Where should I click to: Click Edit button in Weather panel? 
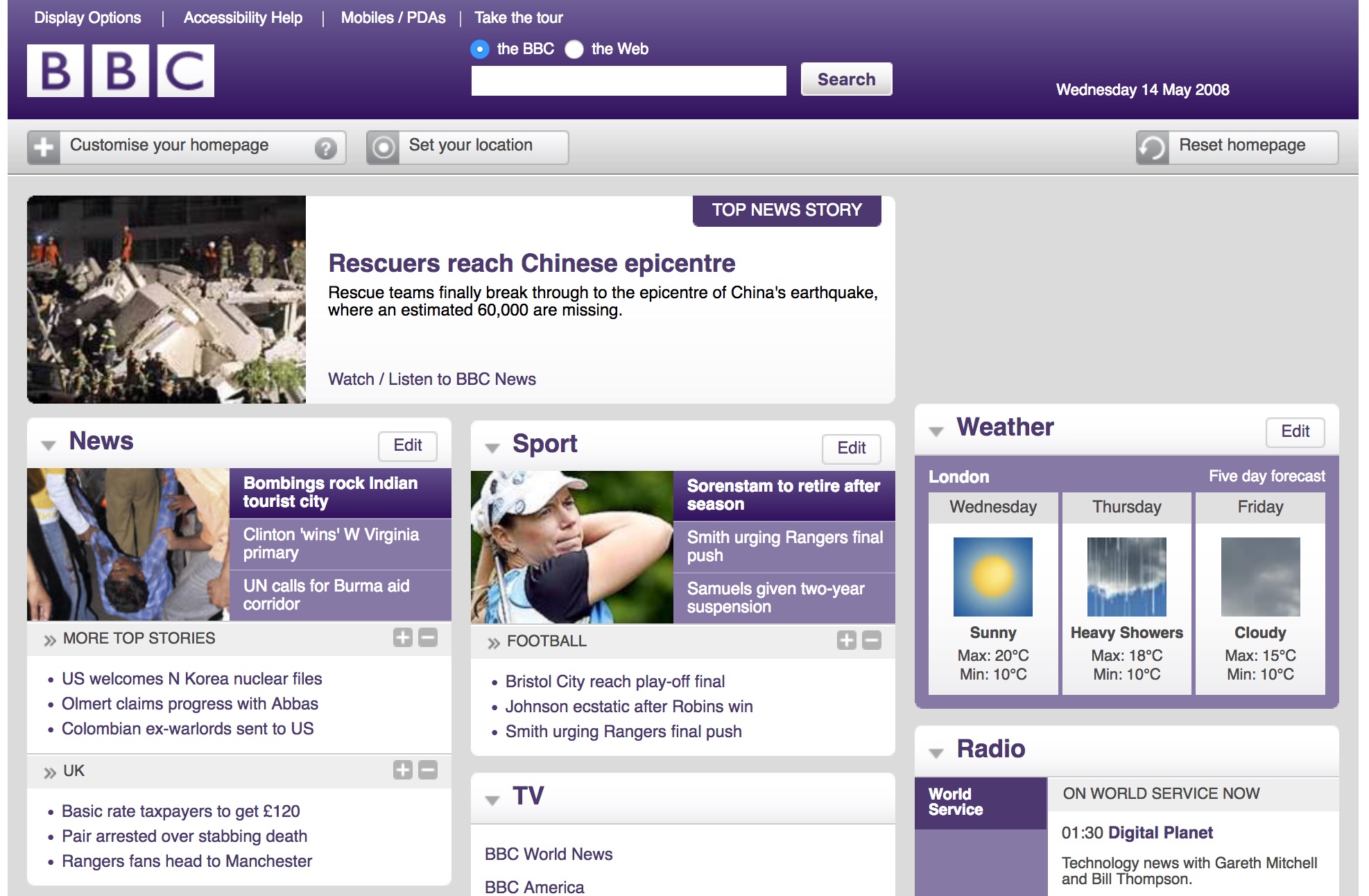pos(1295,431)
